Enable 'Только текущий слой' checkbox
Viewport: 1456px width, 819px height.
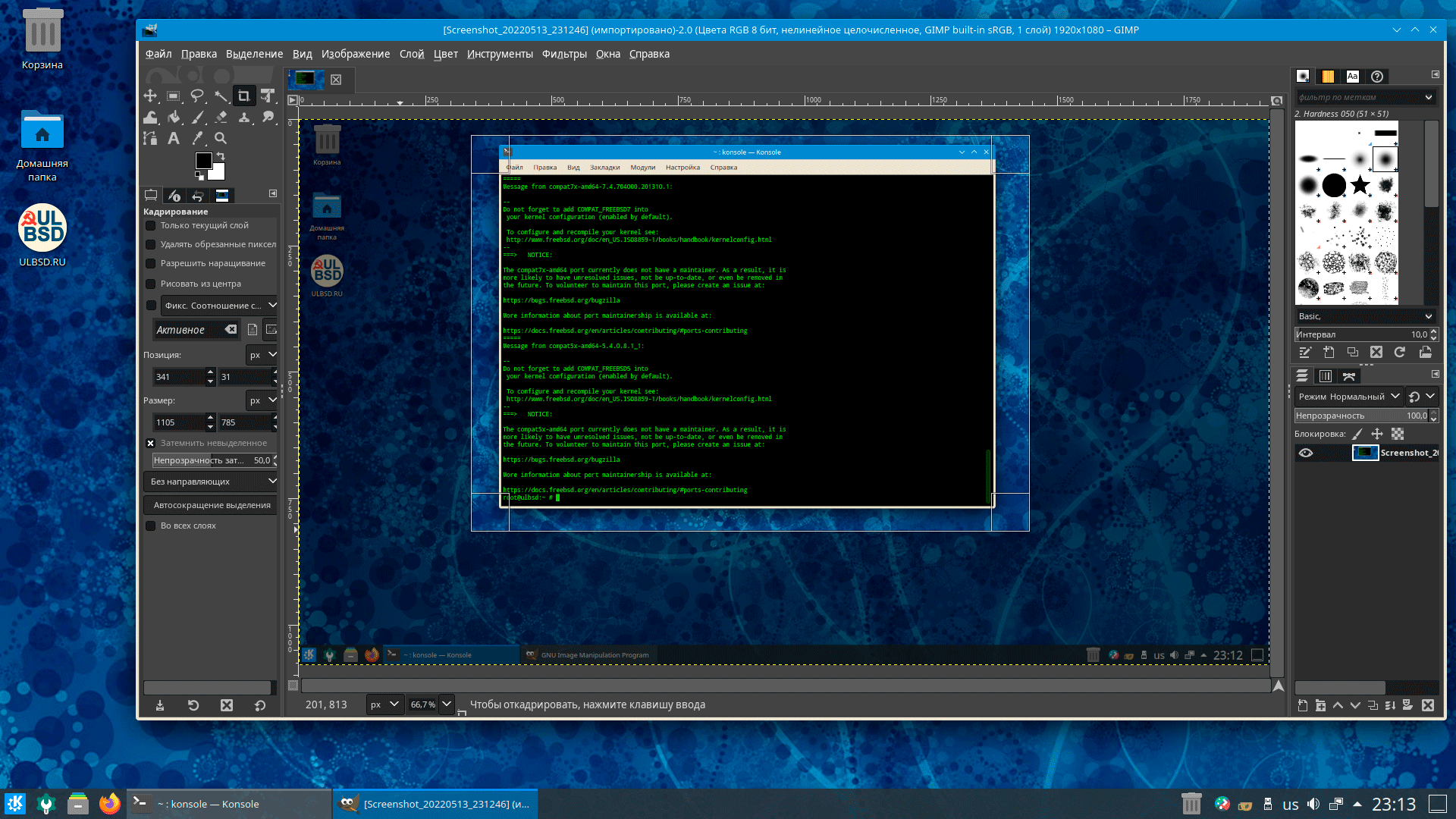[151, 226]
